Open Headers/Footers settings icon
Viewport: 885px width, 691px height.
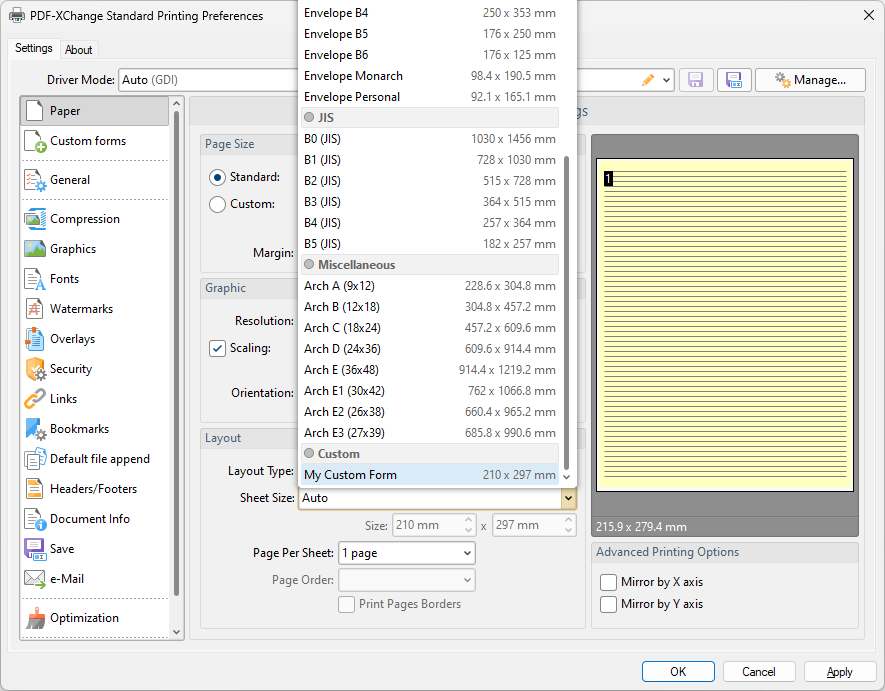pyautogui.click(x=35, y=489)
